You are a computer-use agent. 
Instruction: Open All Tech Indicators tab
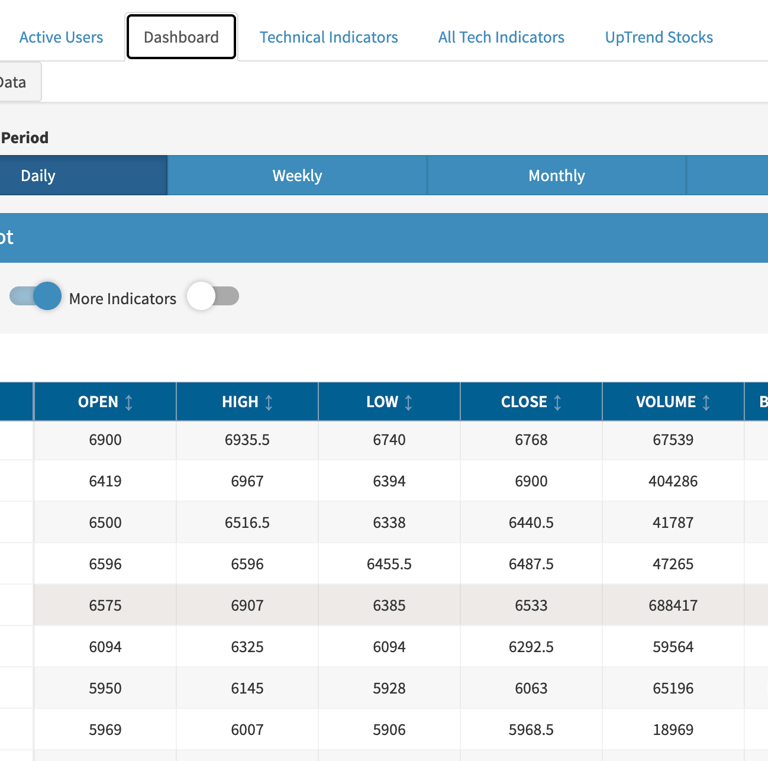pyautogui.click(x=501, y=37)
